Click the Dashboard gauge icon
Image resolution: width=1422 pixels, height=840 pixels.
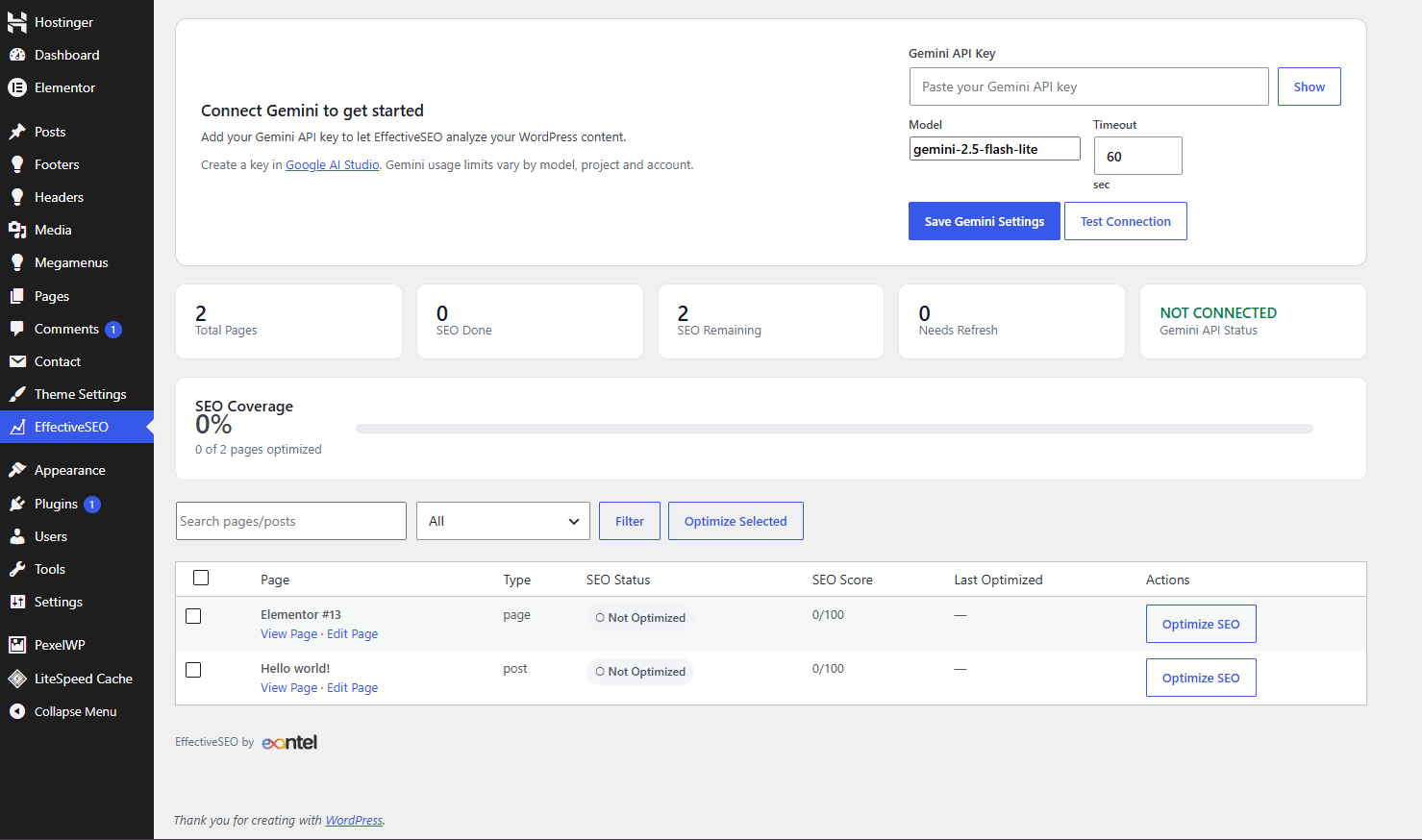17,55
